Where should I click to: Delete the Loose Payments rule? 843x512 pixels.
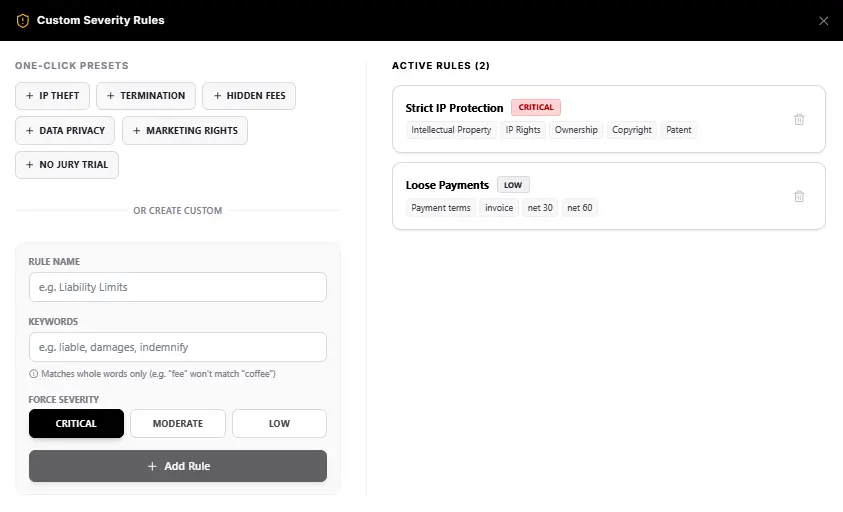[x=799, y=196]
